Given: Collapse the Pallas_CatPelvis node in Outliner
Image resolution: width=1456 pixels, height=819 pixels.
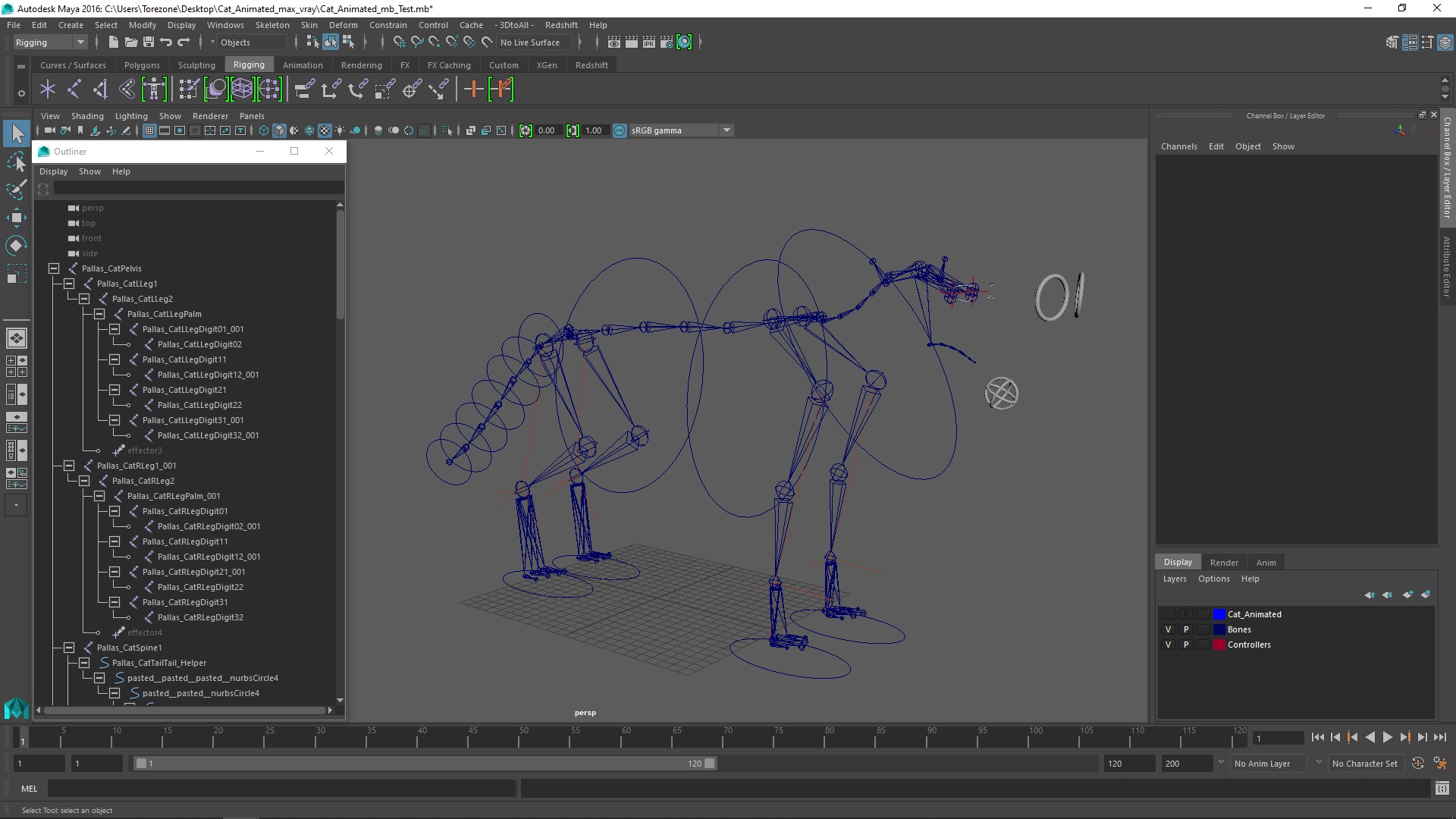Looking at the screenshot, I should pos(54,268).
